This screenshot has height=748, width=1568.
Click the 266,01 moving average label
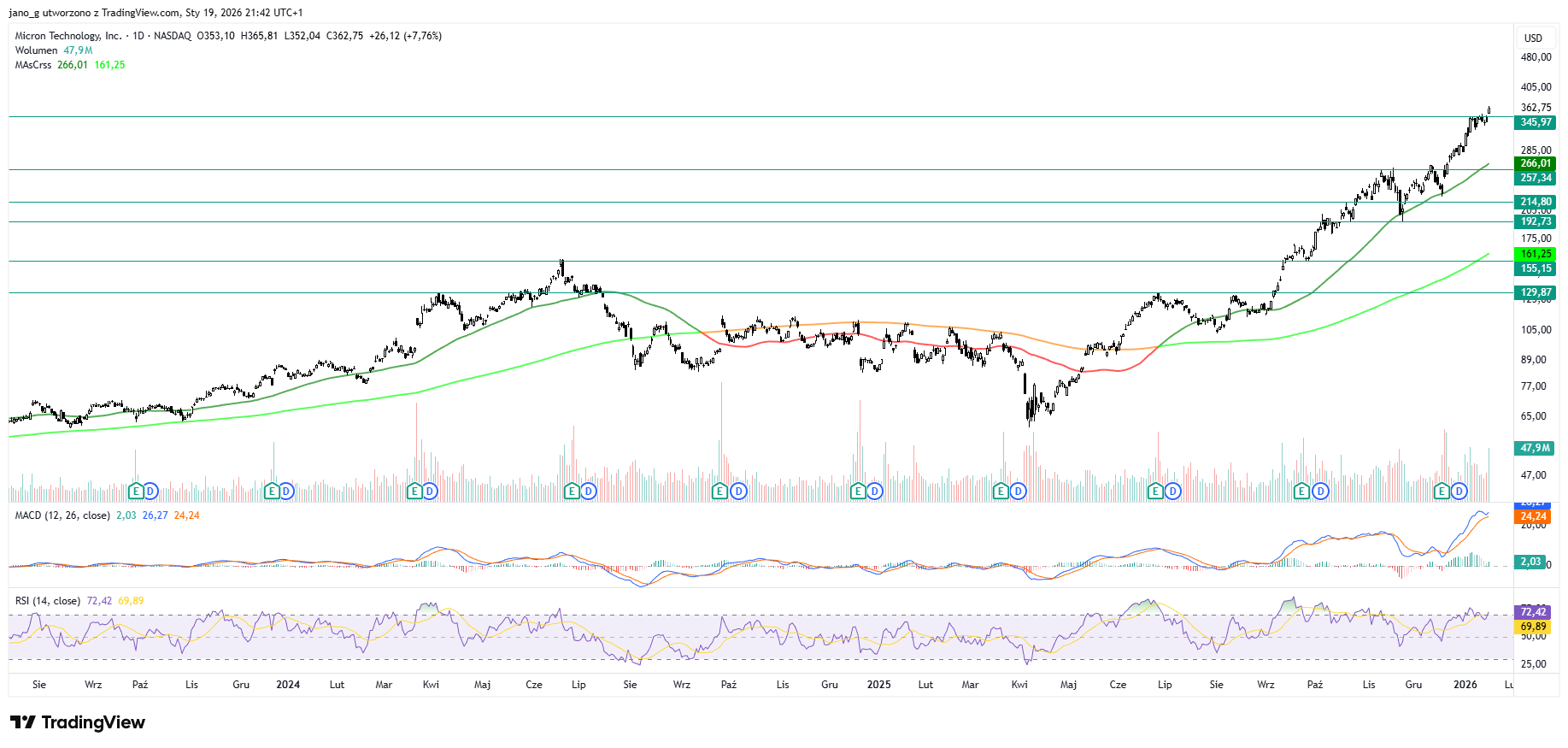point(1536,163)
